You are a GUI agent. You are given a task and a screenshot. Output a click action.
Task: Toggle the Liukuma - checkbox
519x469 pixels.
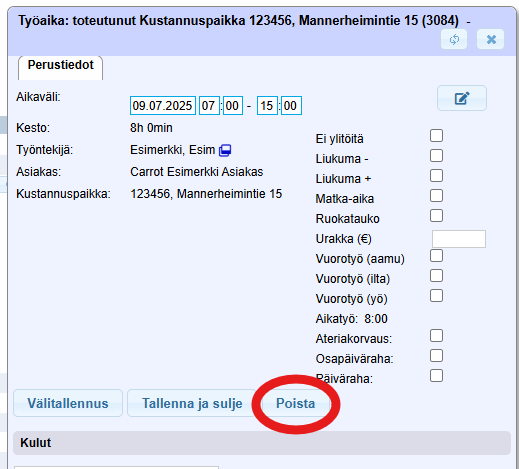coord(436,156)
